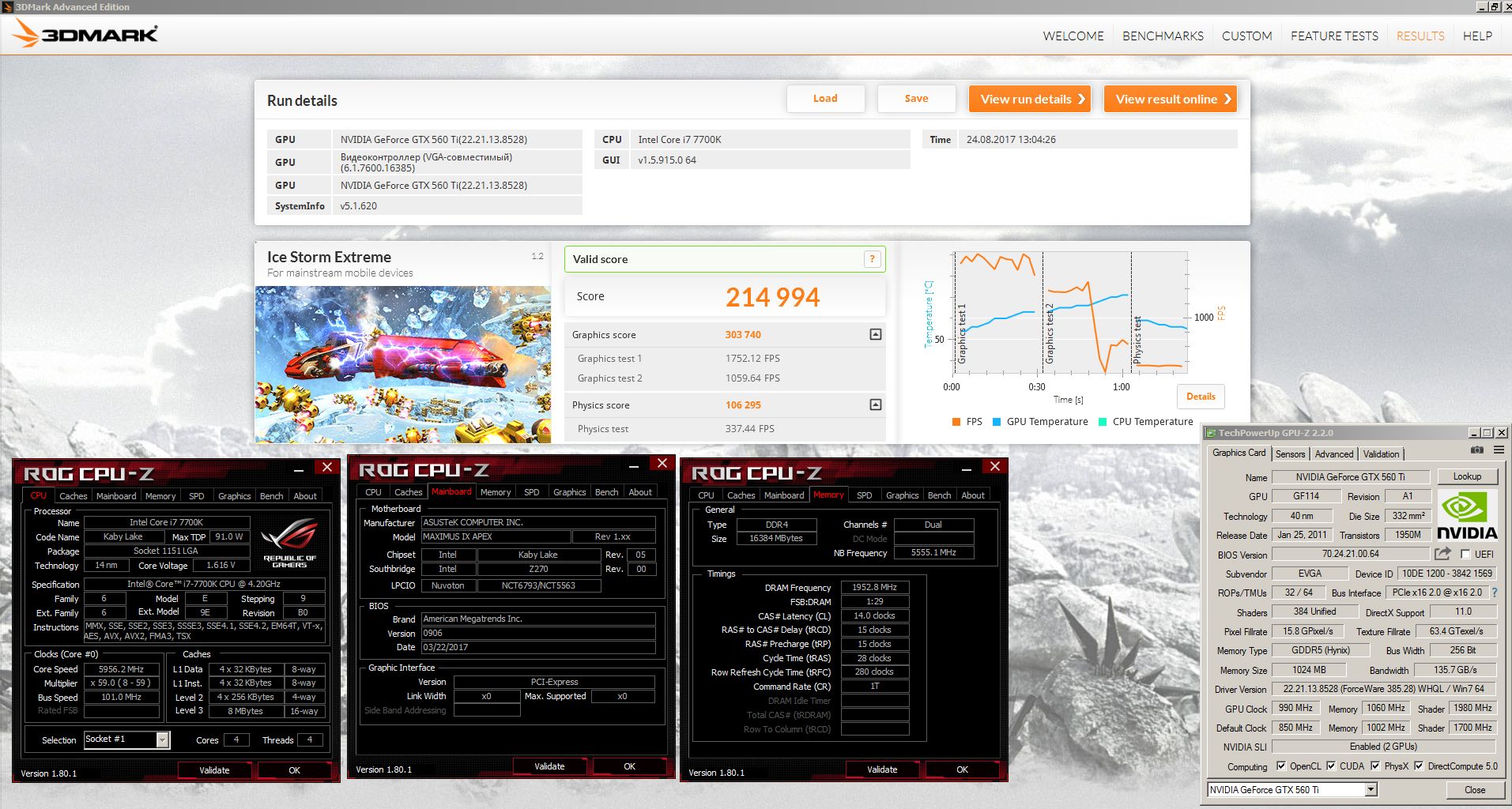Open the BENCHMARKS menu
Viewport: 1512px width, 809px height.
tap(1163, 36)
